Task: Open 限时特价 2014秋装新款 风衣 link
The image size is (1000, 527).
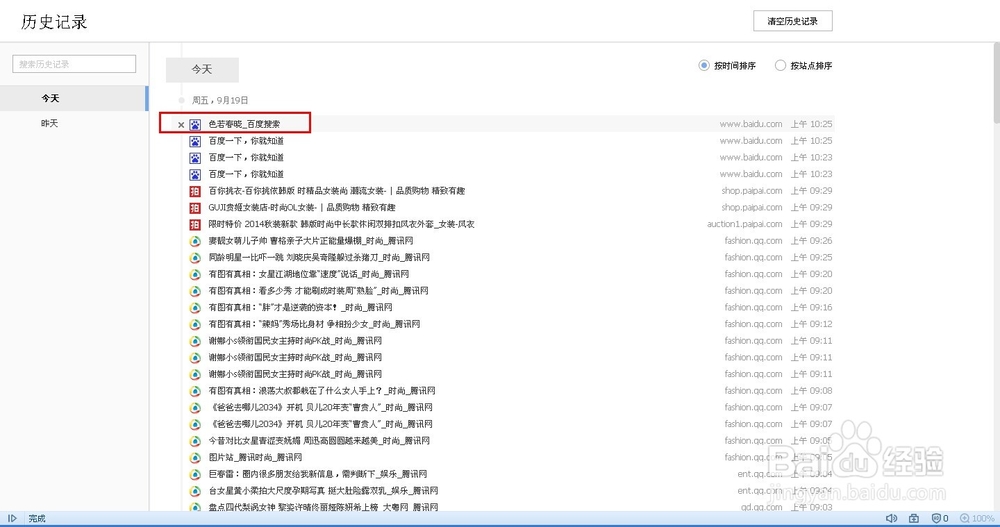Action: tap(341, 225)
